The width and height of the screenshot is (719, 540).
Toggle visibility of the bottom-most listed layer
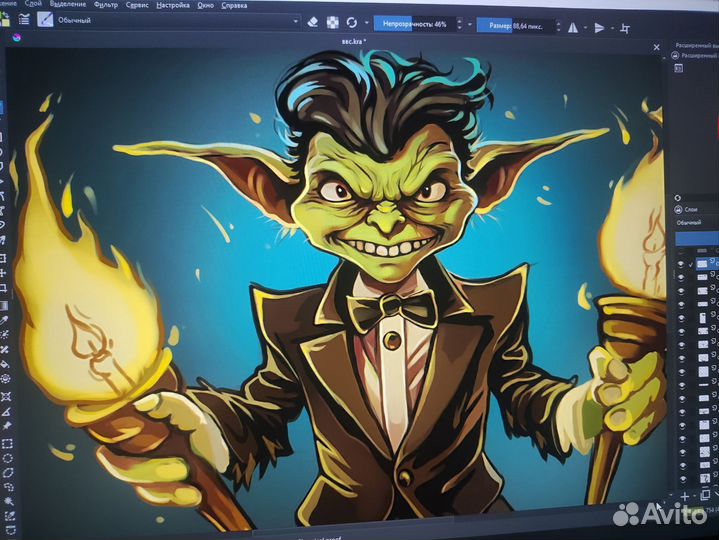tap(683, 479)
